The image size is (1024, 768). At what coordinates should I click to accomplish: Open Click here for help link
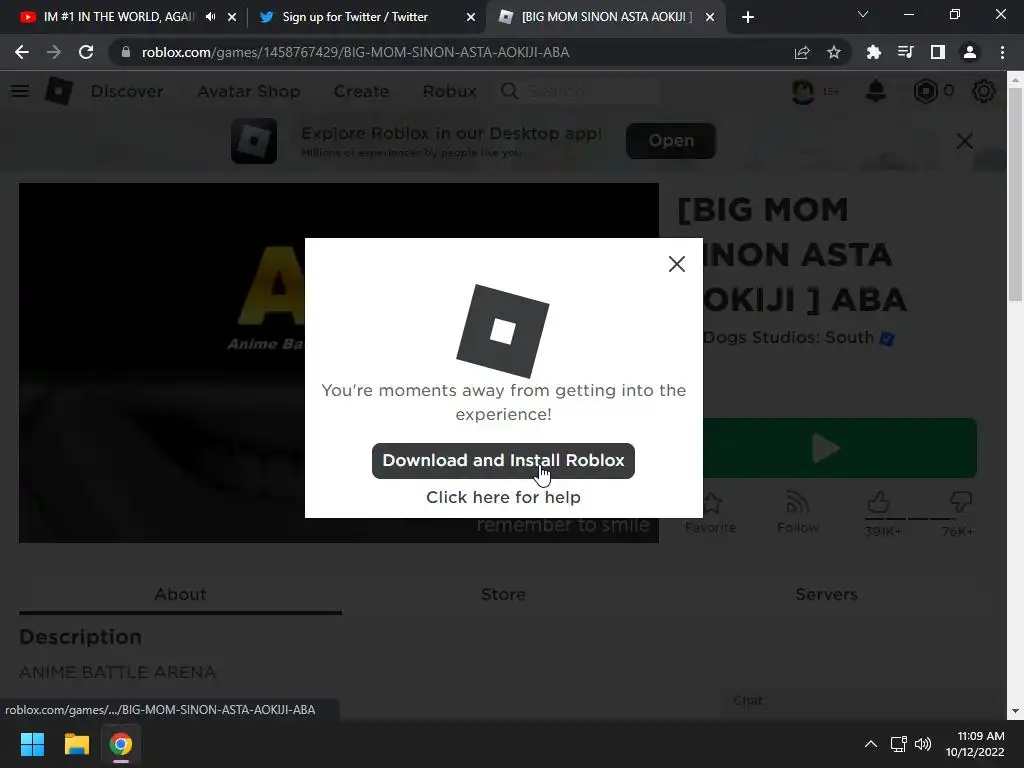tap(503, 497)
